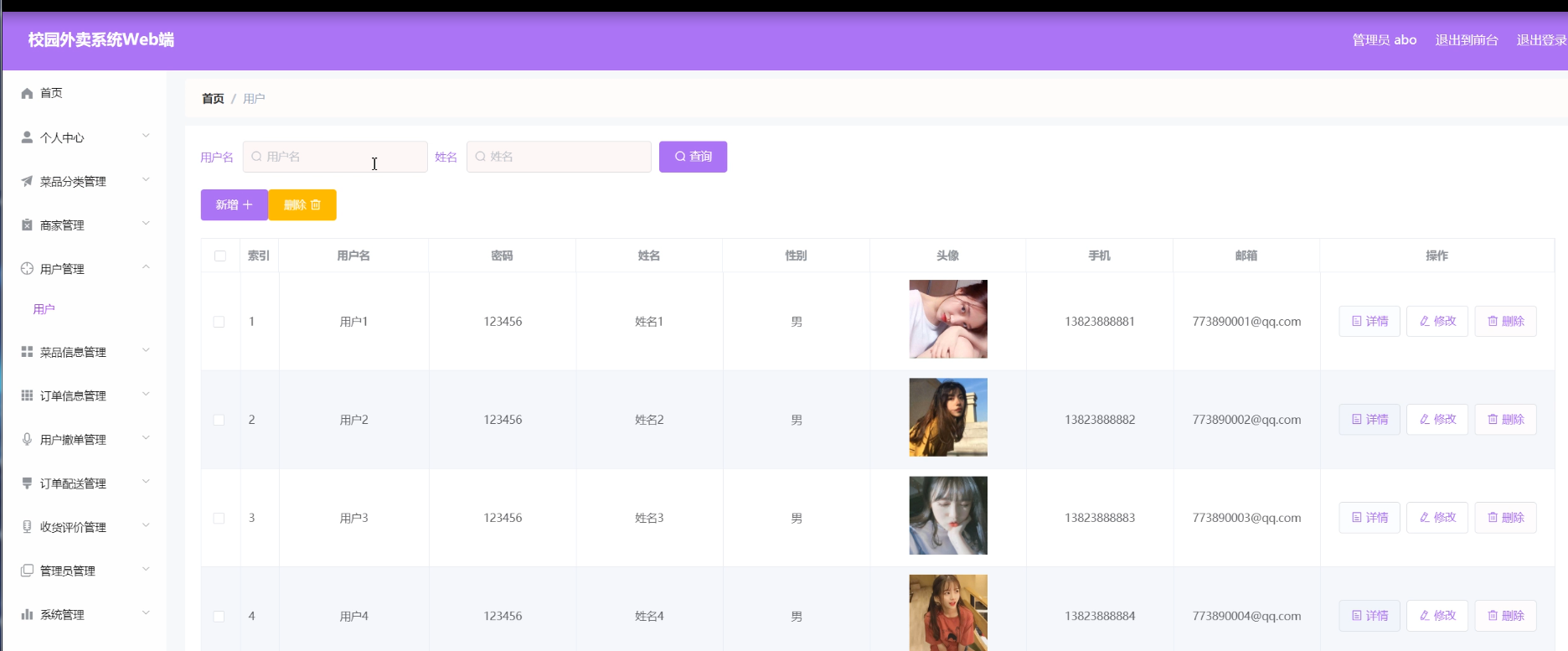This screenshot has width=1568, height=651.
Task: Click the search icon in 姓名 field
Action: 480,157
